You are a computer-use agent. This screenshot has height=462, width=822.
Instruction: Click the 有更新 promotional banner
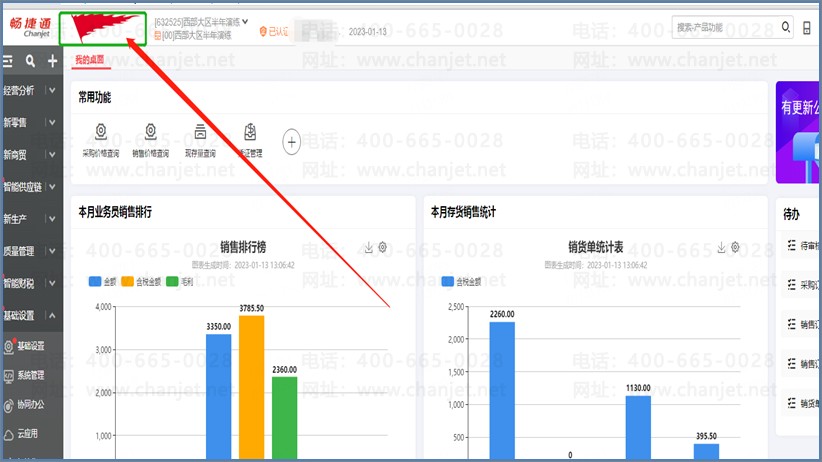pos(798,132)
